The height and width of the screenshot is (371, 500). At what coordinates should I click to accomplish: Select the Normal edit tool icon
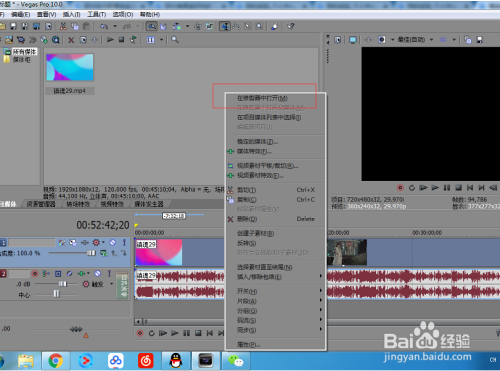pos(225,26)
